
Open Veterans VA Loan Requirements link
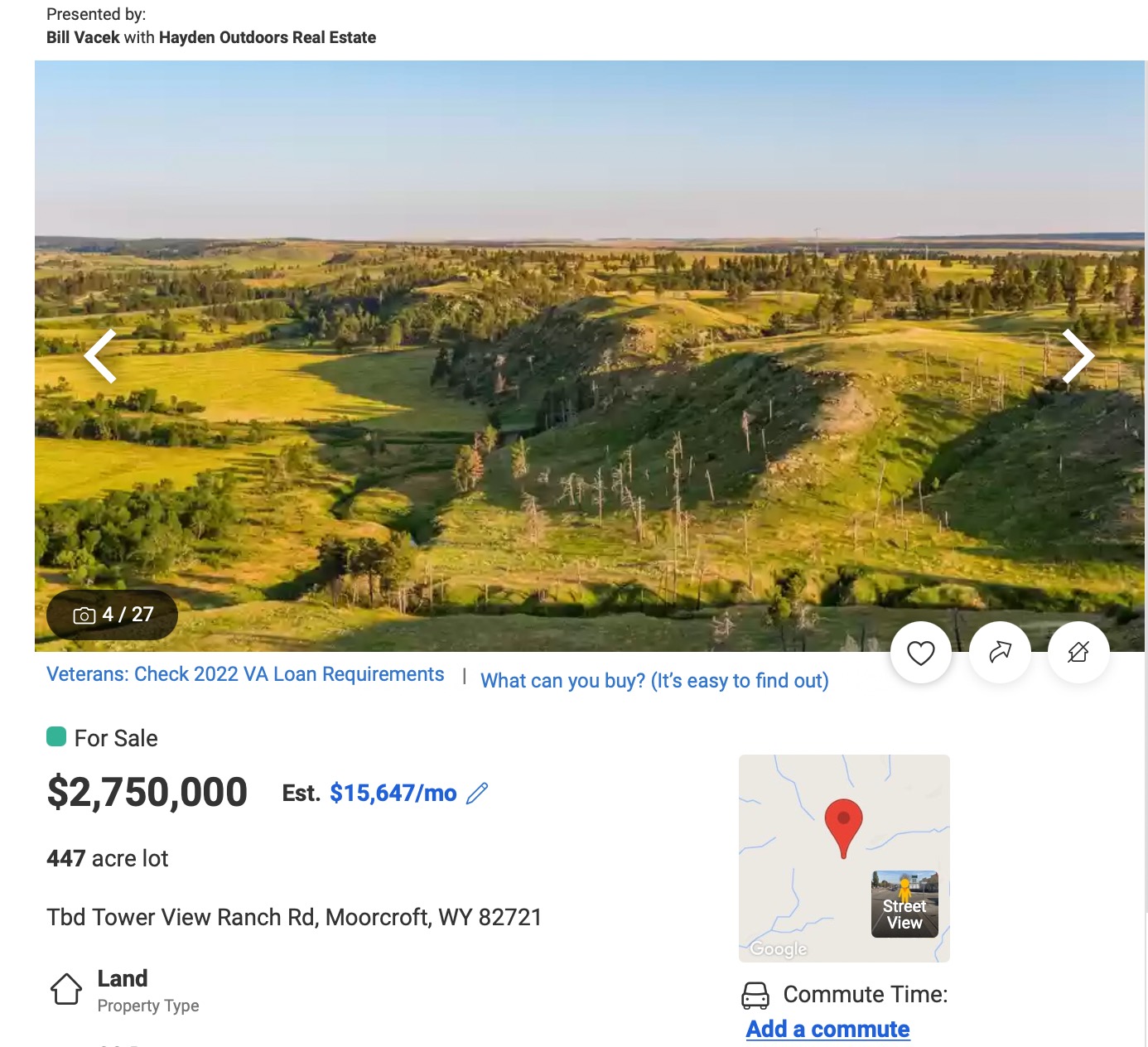point(245,674)
